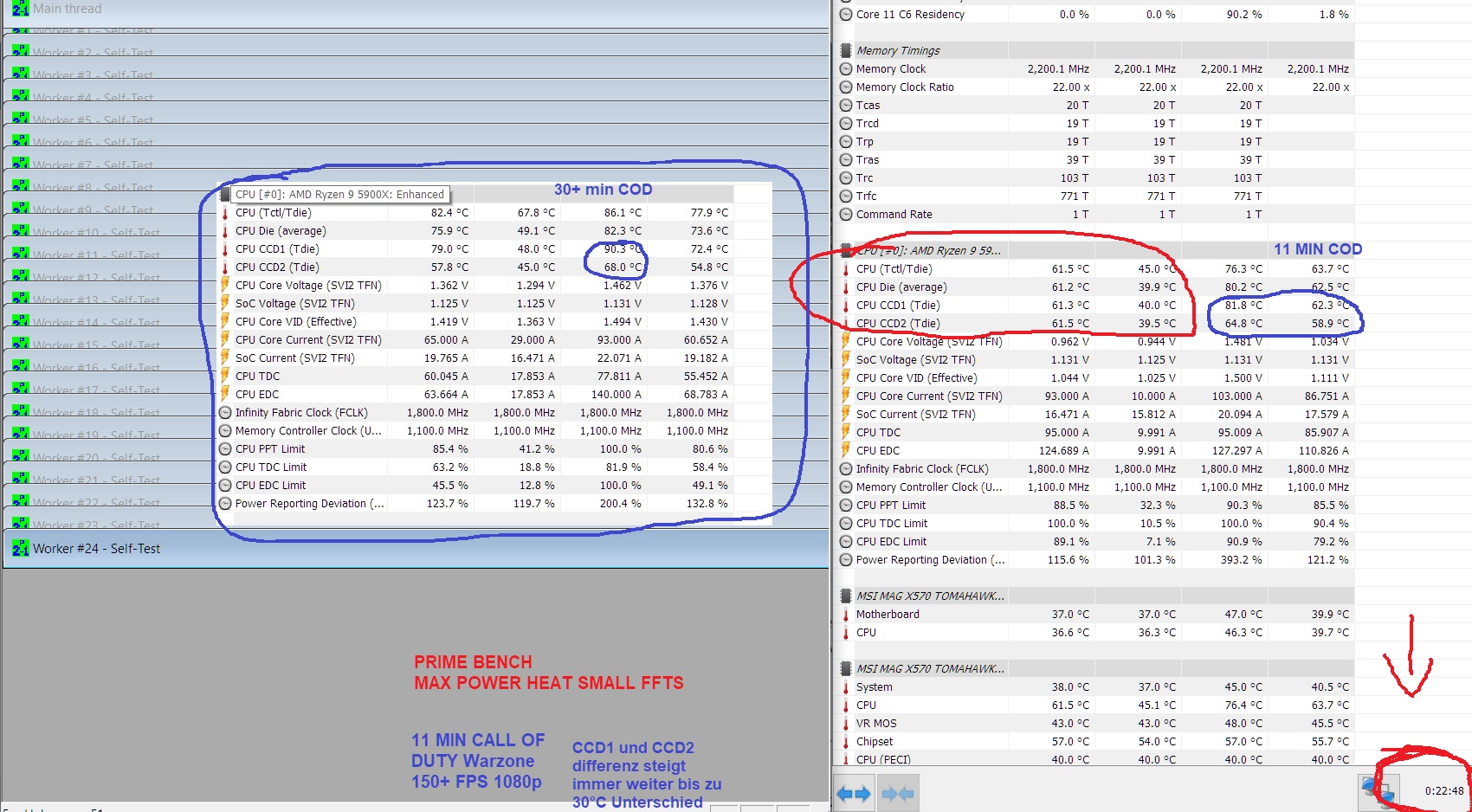Click the chip icon in the 'AMD Ryzen 9 5900X: Enhanced' header
Viewport: 1472px width, 812px height.
(225, 194)
